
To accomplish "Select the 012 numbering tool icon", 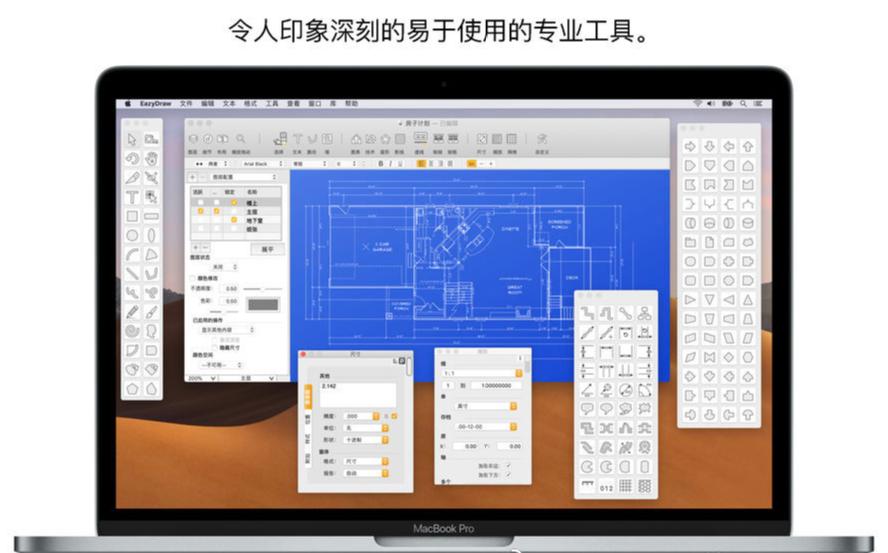I will (606, 487).
